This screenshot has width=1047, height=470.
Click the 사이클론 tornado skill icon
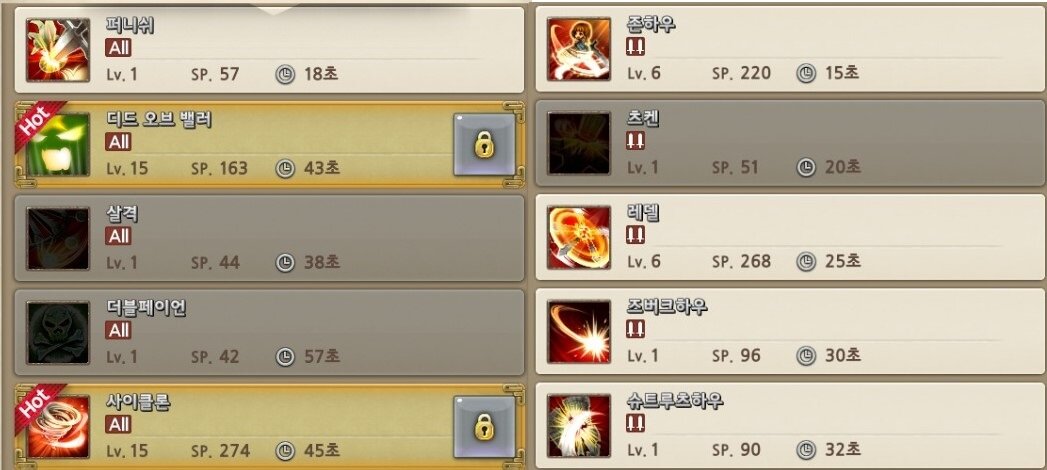(x=58, y=427)
